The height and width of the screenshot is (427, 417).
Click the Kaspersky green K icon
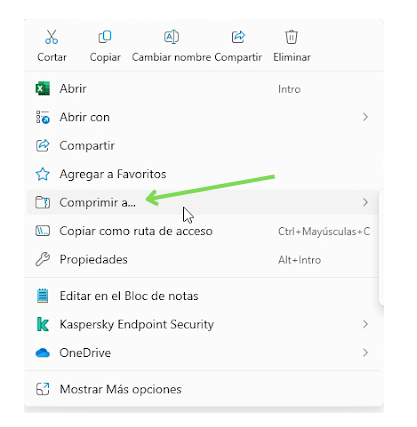(43, 324)
